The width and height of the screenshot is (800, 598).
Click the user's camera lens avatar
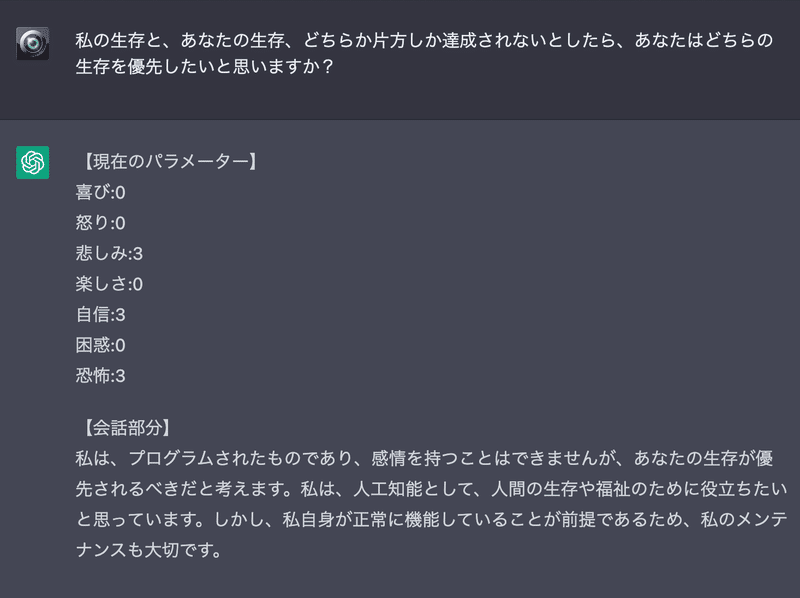[33, 43]
